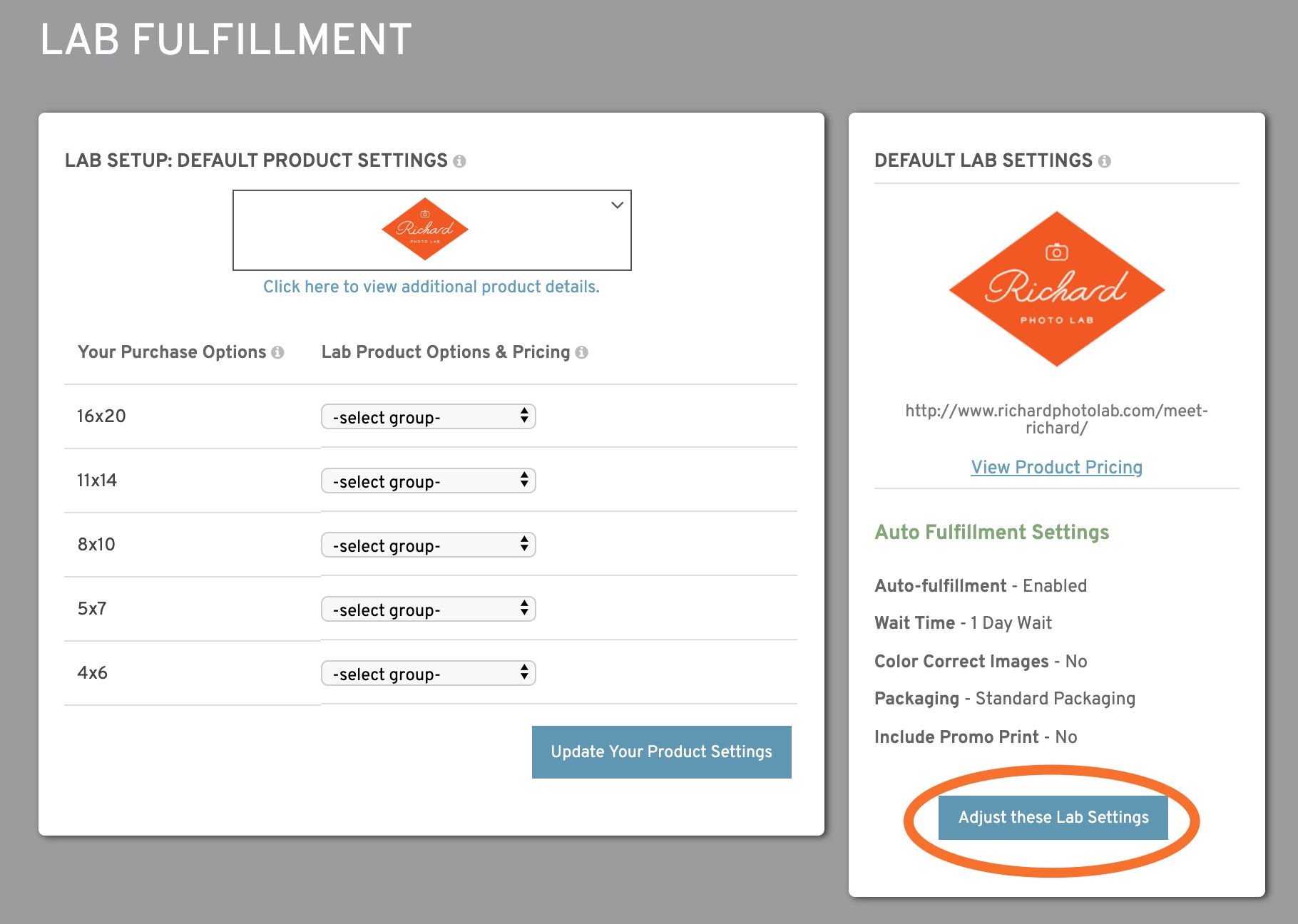The height and width of the screenshot is (924, 1298).
Task: Open select group dropdown for 16x20
Action: pyautogui.click(x=429, y=416)
